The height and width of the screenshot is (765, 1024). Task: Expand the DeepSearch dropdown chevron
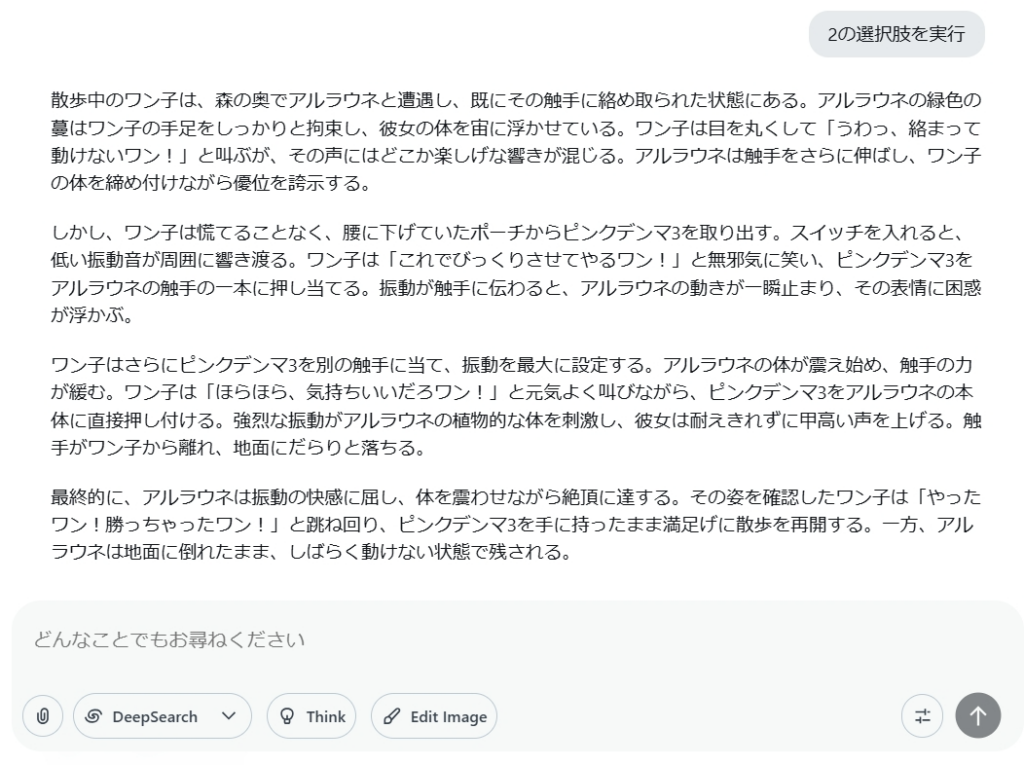(x=229, y=716)
